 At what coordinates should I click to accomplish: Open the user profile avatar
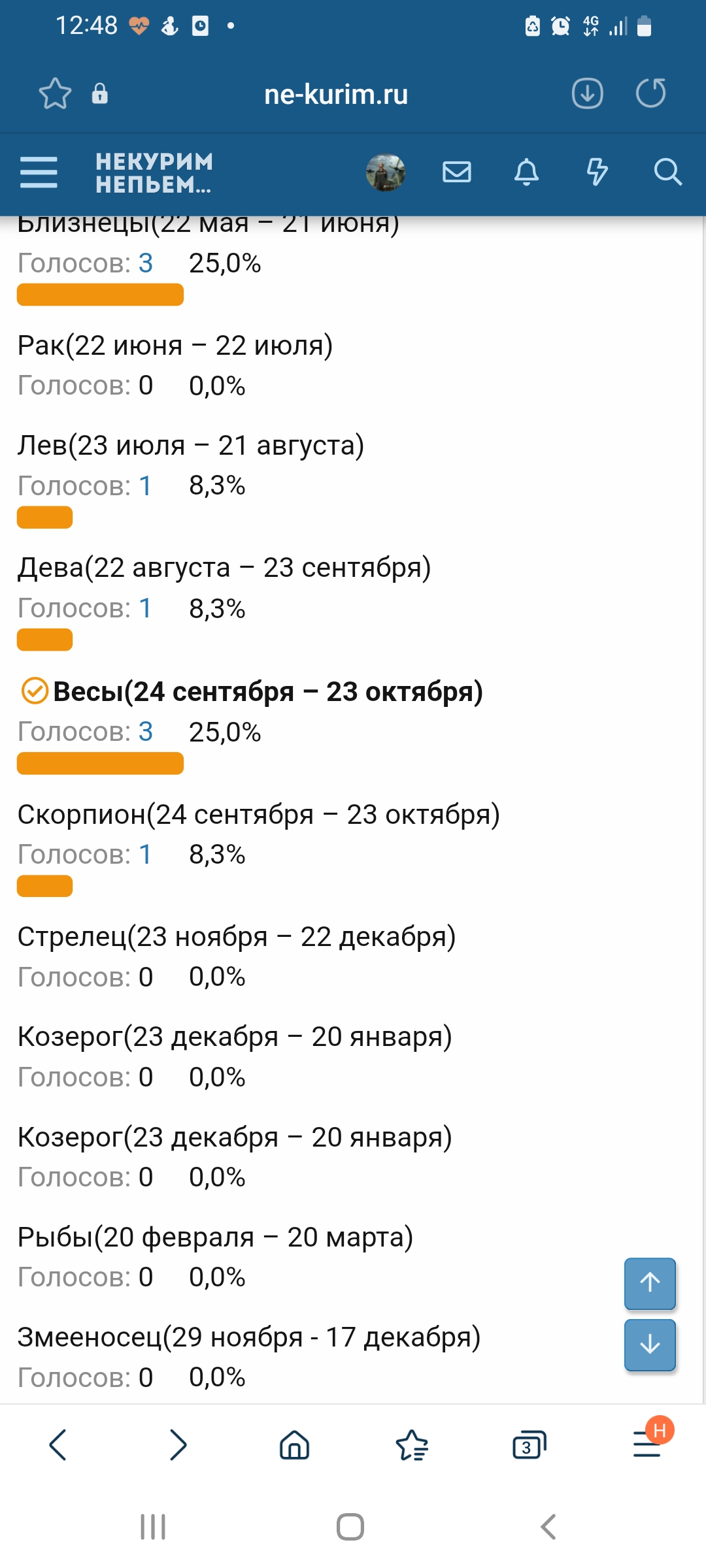point(385,172)
